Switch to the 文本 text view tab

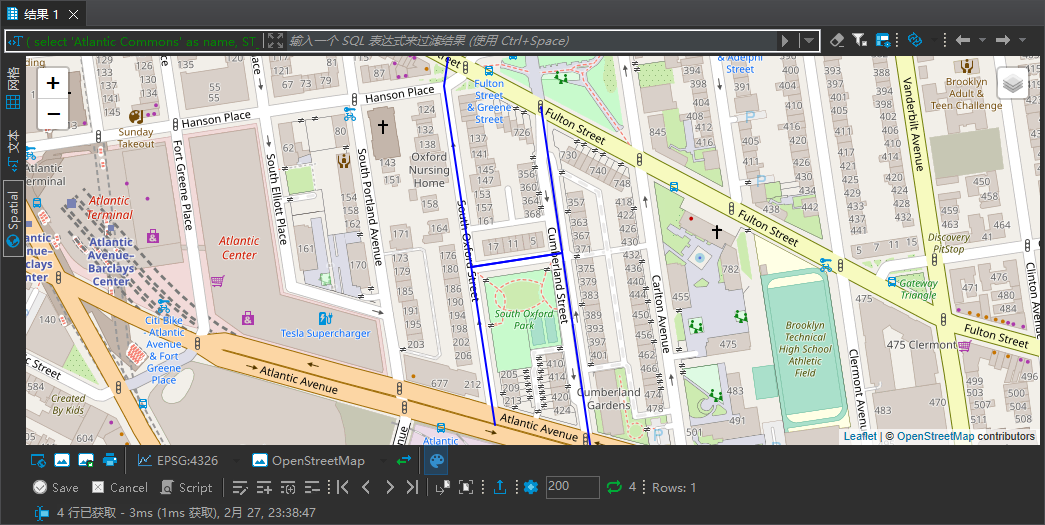13,150
